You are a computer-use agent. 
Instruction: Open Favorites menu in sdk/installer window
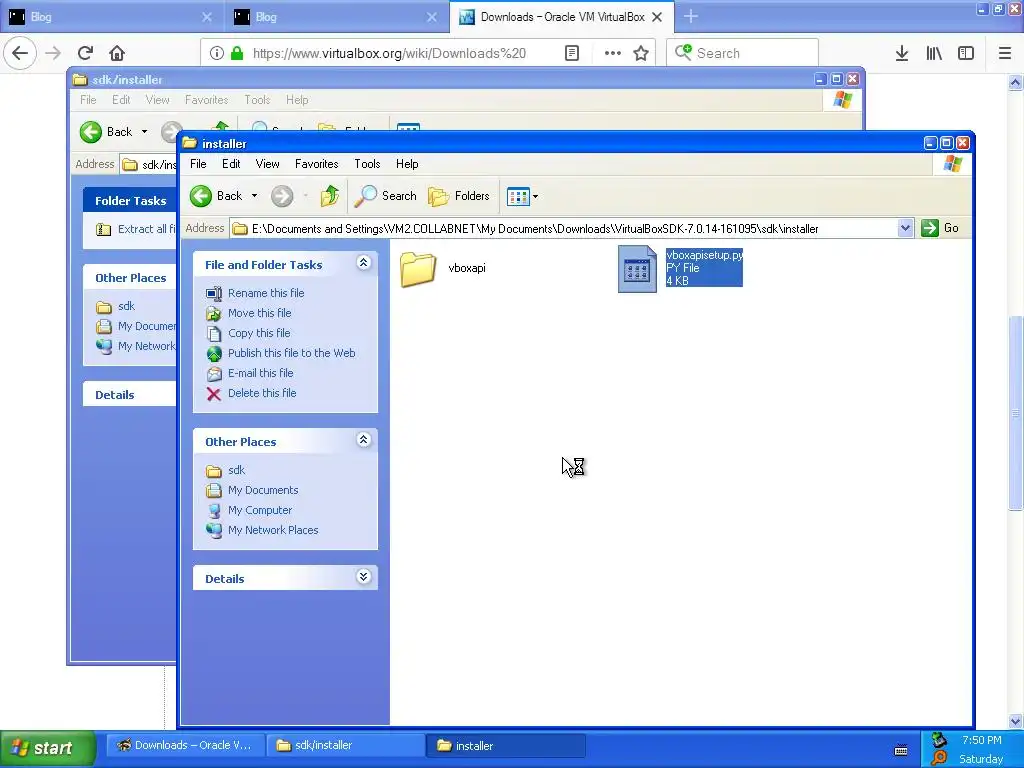click(206, 100)
